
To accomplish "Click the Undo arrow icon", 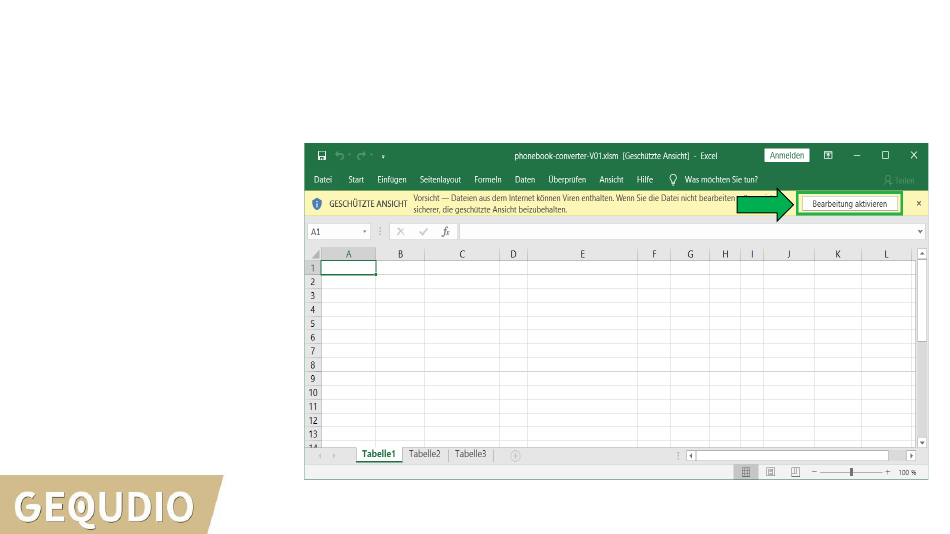I will pos(339,156).
